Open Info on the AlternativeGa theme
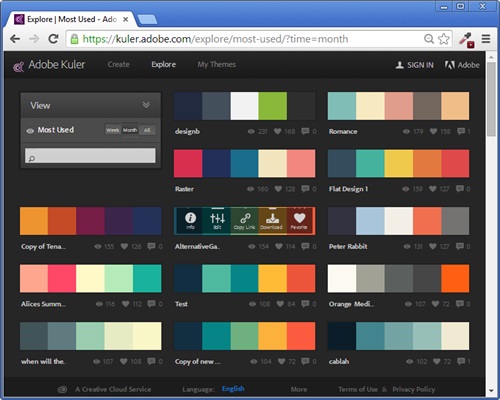The height and width of the screenshot is (400, 500). (190, 221)
